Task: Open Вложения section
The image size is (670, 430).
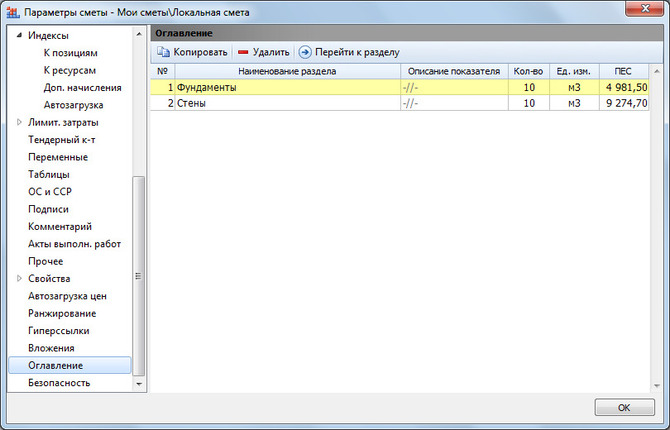Action: coord(51,348)
